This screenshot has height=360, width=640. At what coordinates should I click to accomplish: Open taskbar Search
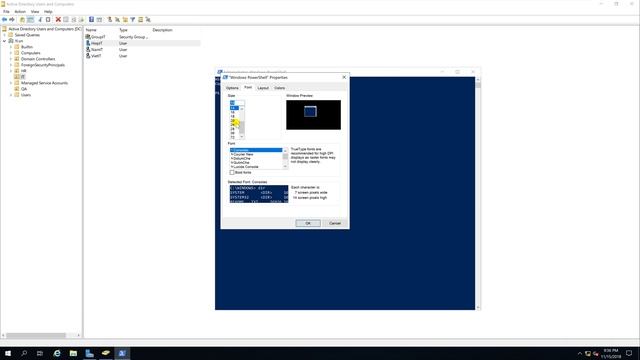(24, 353)
